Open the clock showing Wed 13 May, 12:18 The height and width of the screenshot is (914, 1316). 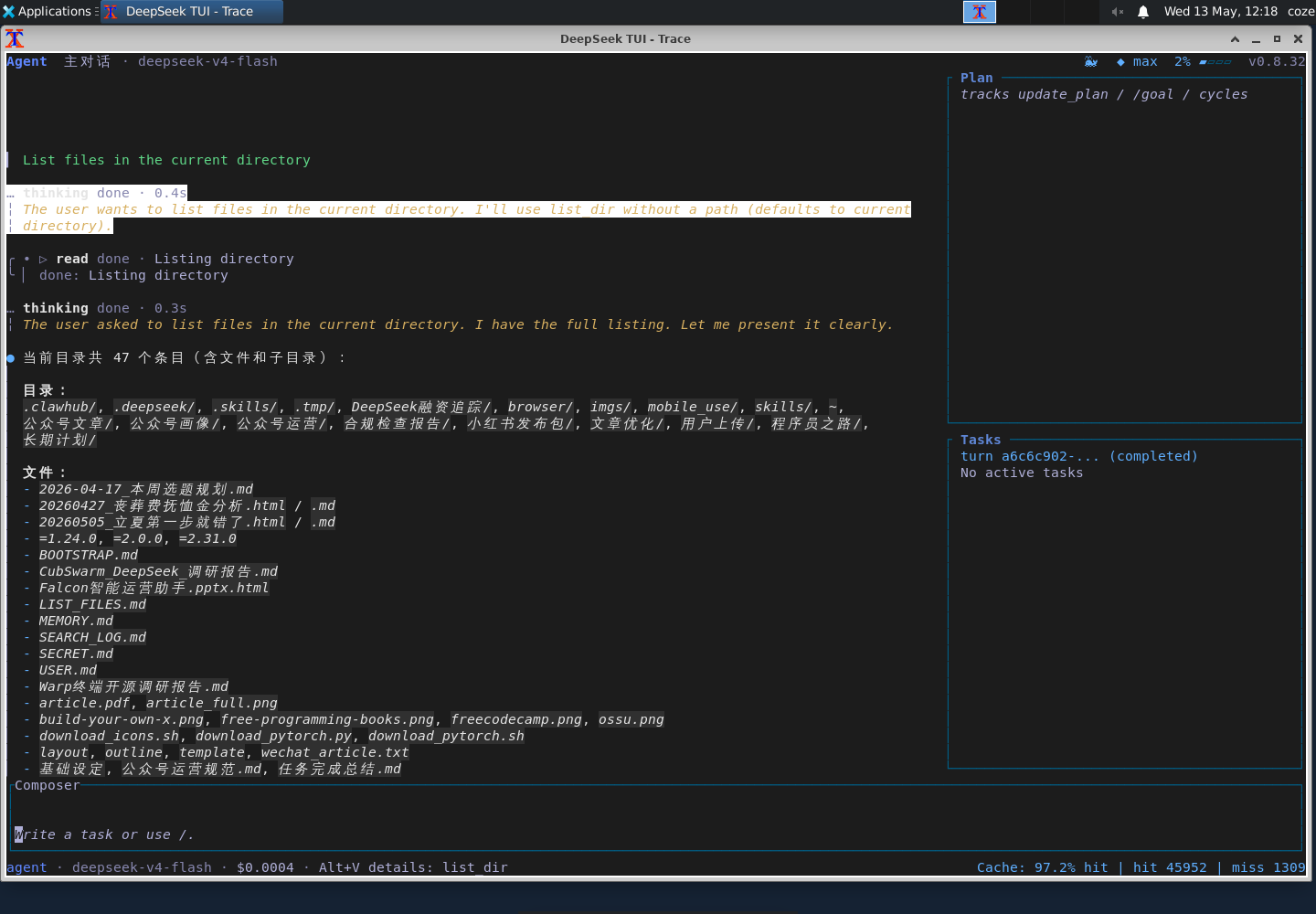pos(1220,11)
